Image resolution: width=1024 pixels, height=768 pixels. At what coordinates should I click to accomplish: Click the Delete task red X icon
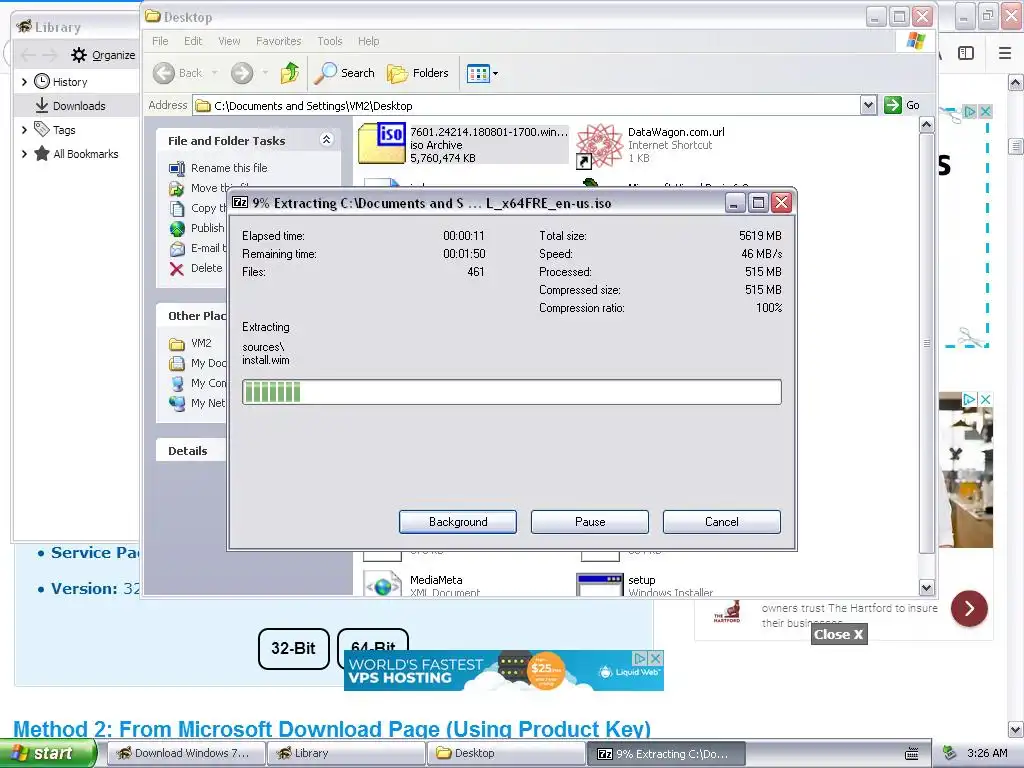pyautogui.click(x=176, y=268)
